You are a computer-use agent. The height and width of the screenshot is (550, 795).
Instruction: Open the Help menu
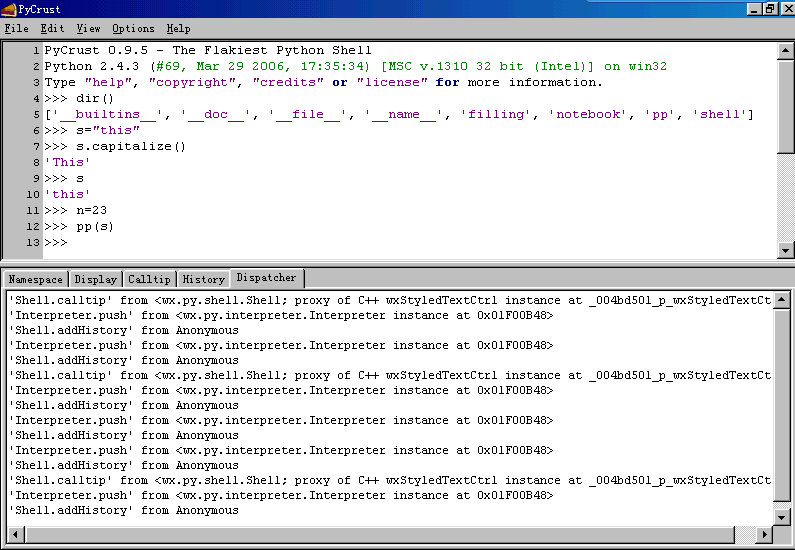pos(178,29)
